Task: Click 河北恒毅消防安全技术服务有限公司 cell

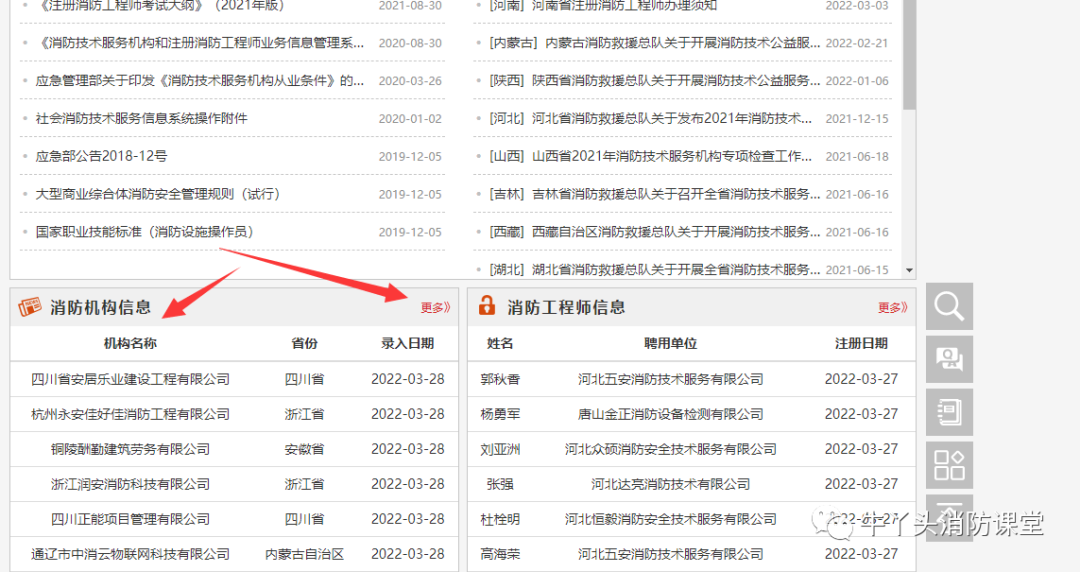Action: [670, 520]
